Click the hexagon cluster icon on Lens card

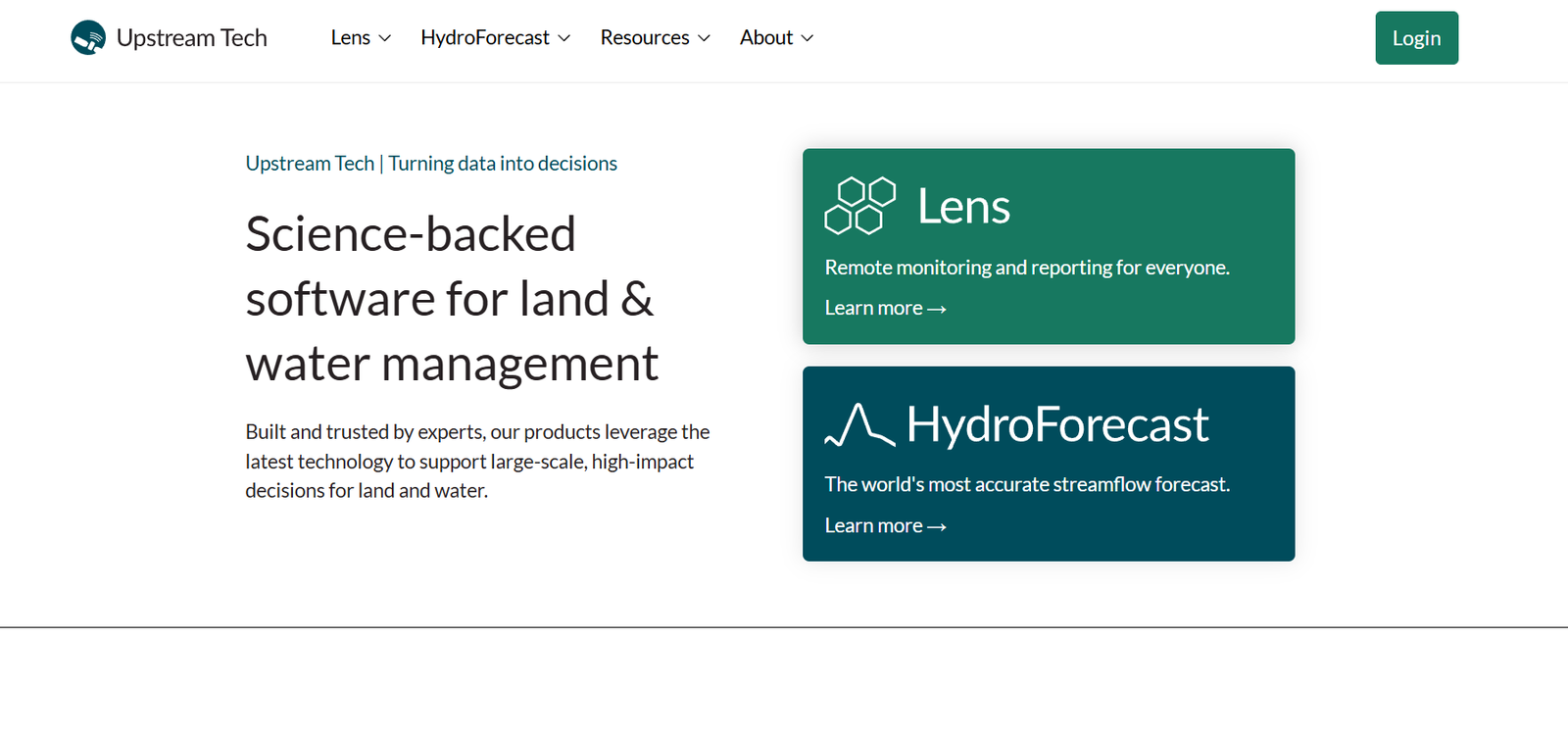pyautogui.click(x=859, y=206)
